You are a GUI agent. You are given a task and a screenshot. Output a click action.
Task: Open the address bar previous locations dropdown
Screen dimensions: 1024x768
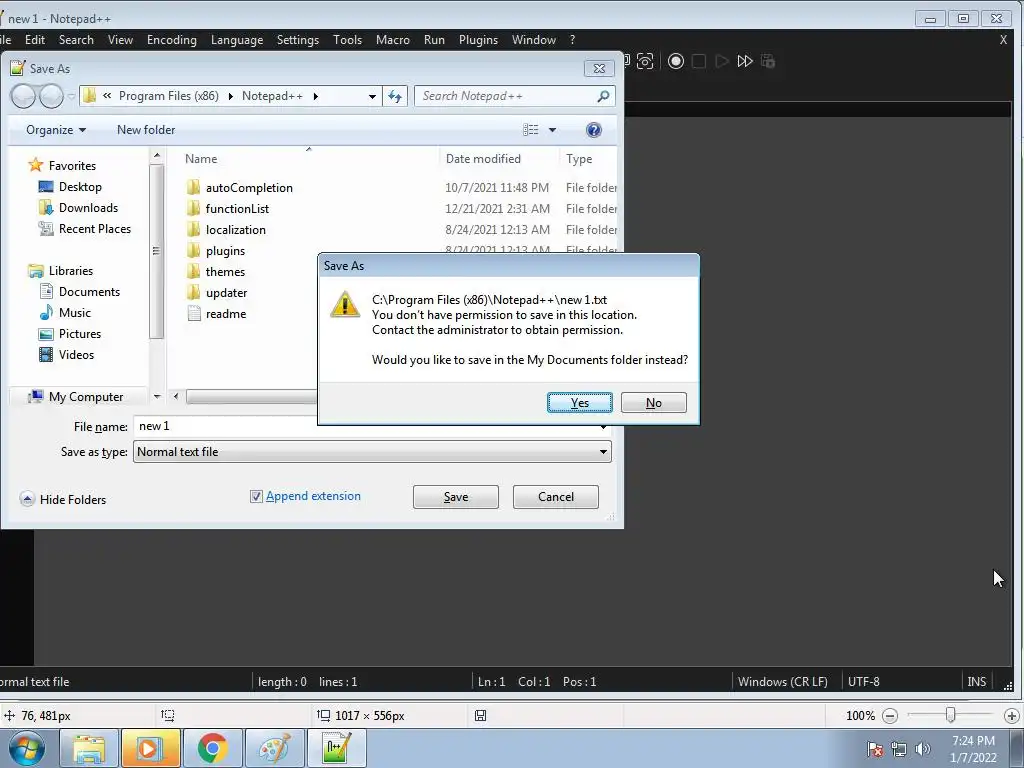point(372,96)
